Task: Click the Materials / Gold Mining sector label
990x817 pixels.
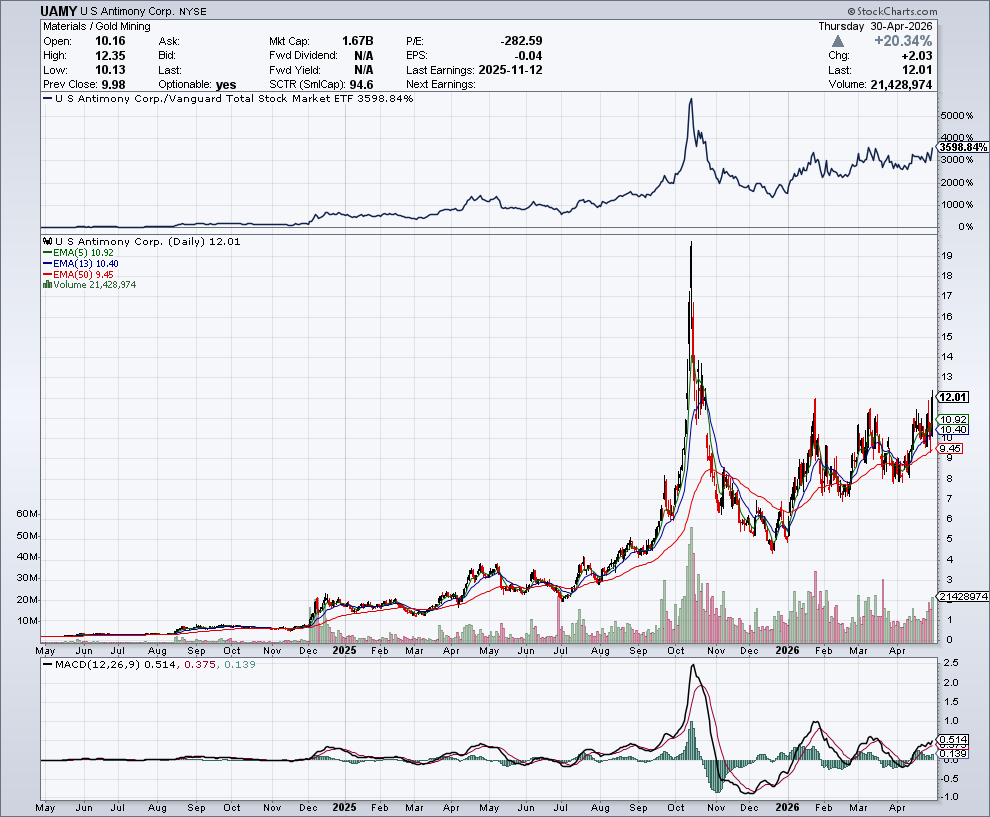Action: pos(97,27)
